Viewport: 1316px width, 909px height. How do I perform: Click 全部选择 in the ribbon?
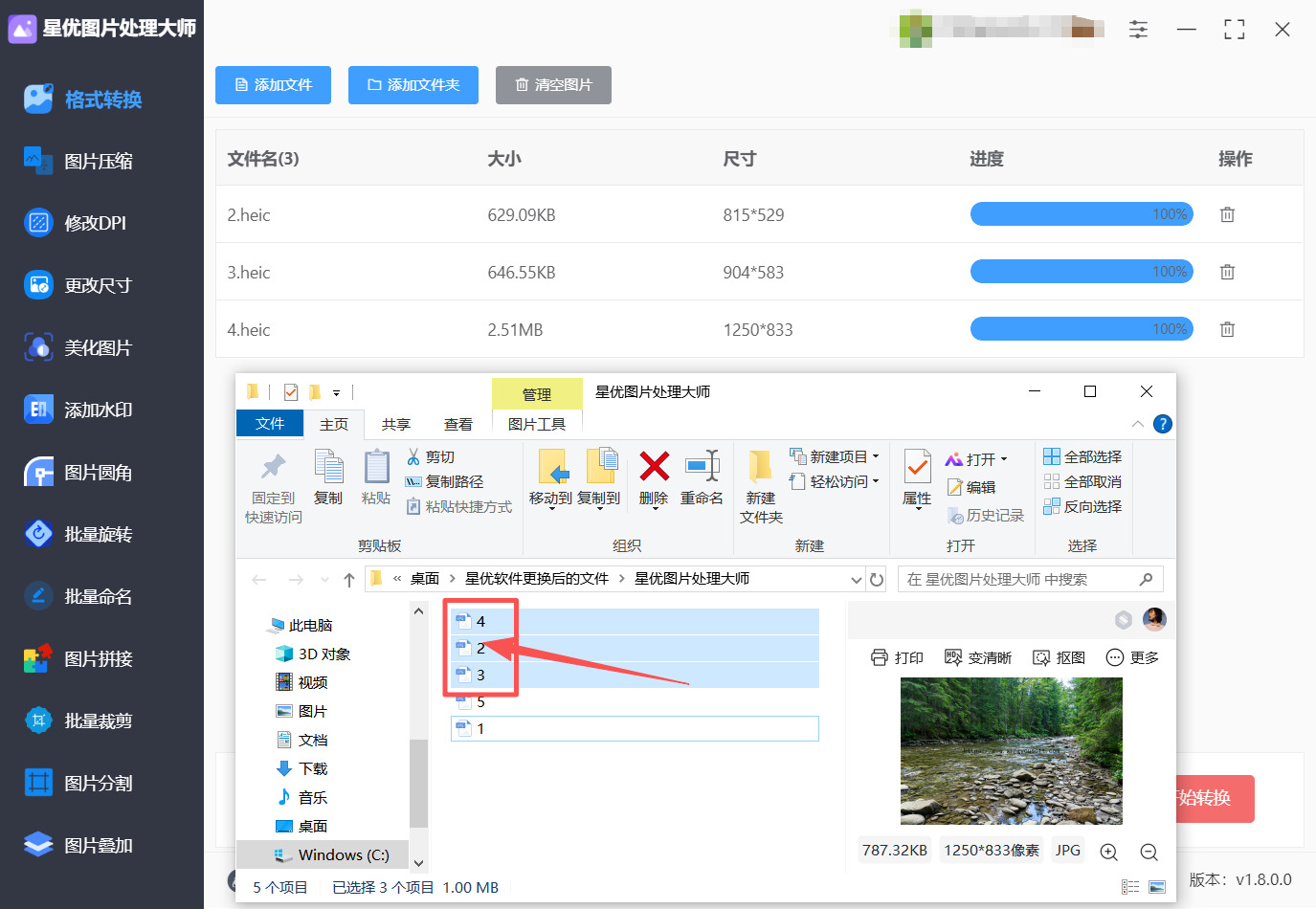[1082, 456]
